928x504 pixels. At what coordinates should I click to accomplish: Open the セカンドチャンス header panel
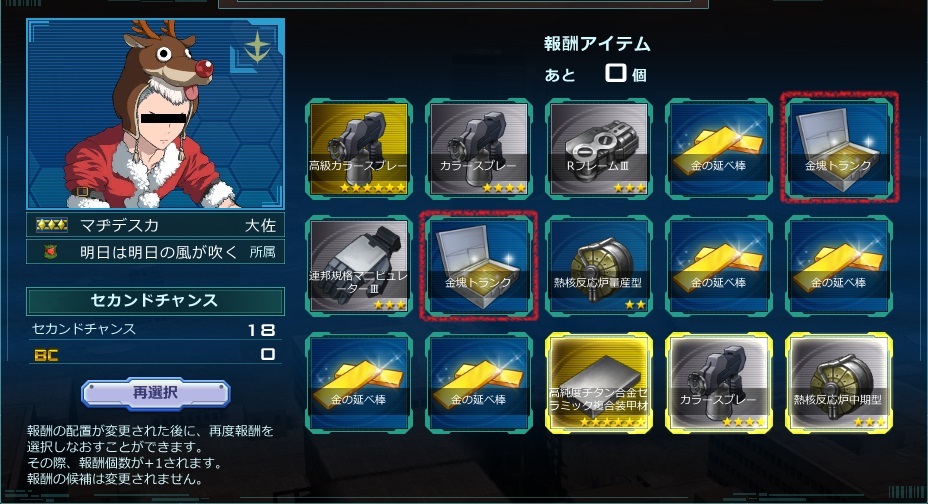155,301
